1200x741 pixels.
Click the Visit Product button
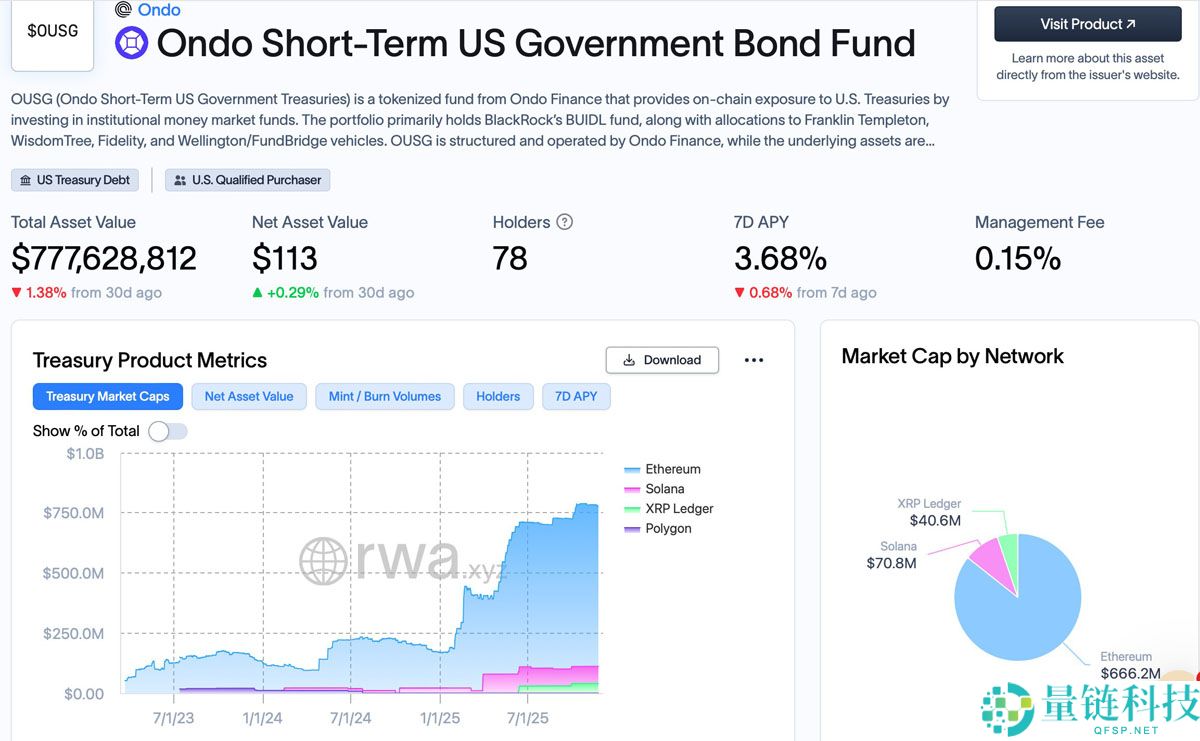tap(1088, 24)
